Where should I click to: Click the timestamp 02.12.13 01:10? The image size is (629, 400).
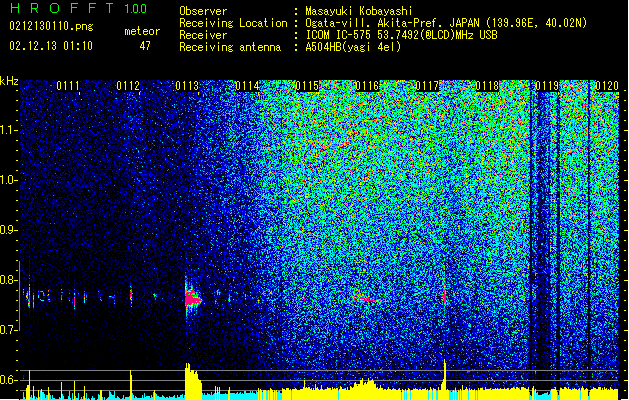(x=51, y=46)
